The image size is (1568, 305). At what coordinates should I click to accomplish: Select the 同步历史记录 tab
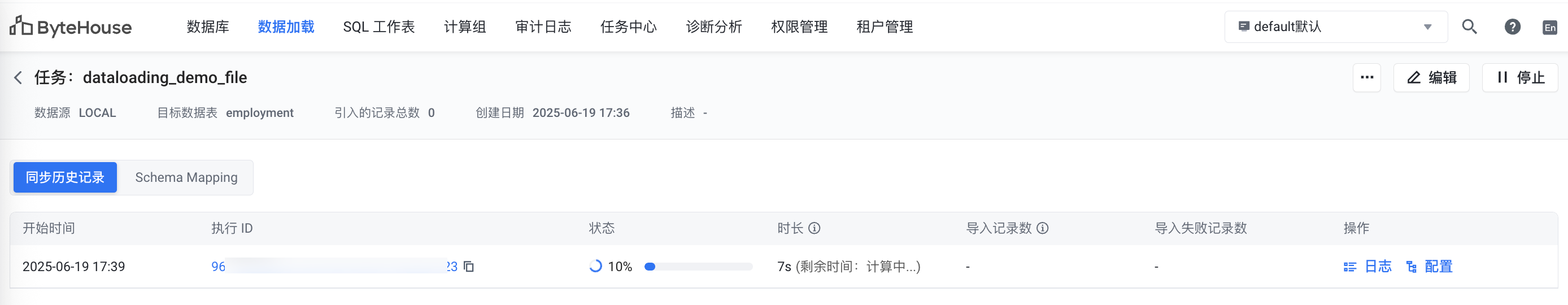[x=65, y=177]
